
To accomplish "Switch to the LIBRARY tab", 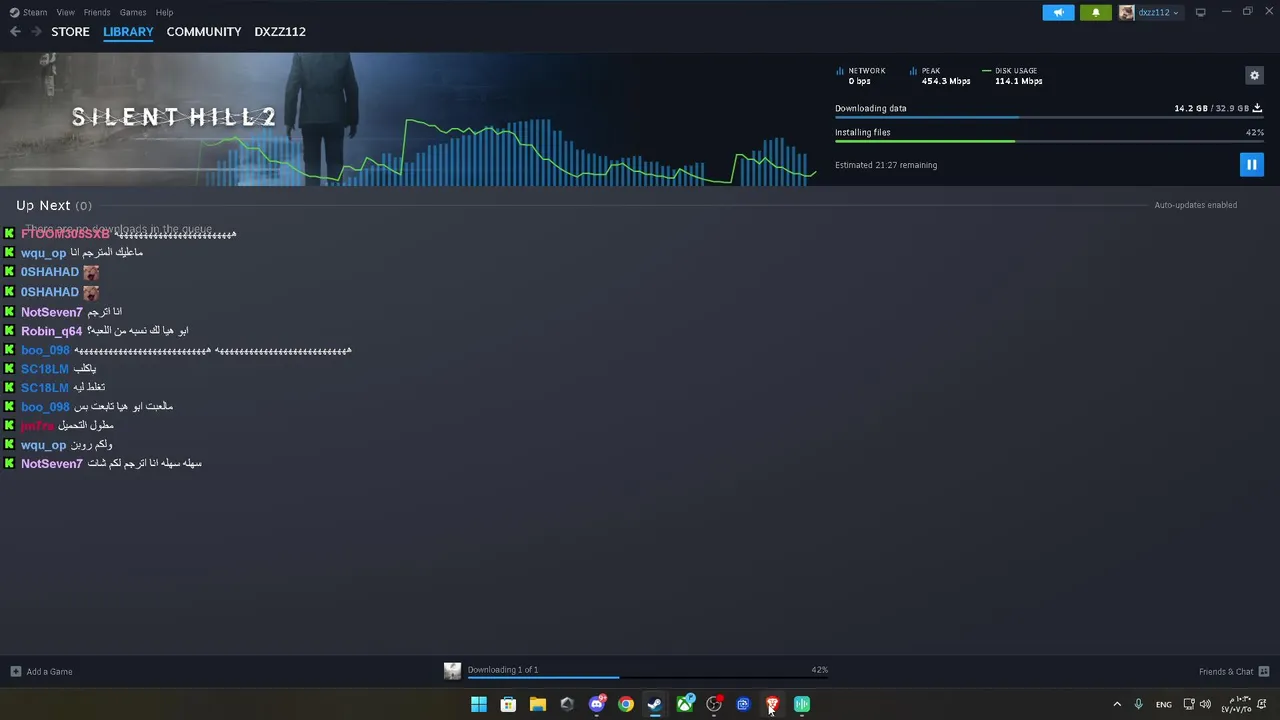I will [128, 32].
